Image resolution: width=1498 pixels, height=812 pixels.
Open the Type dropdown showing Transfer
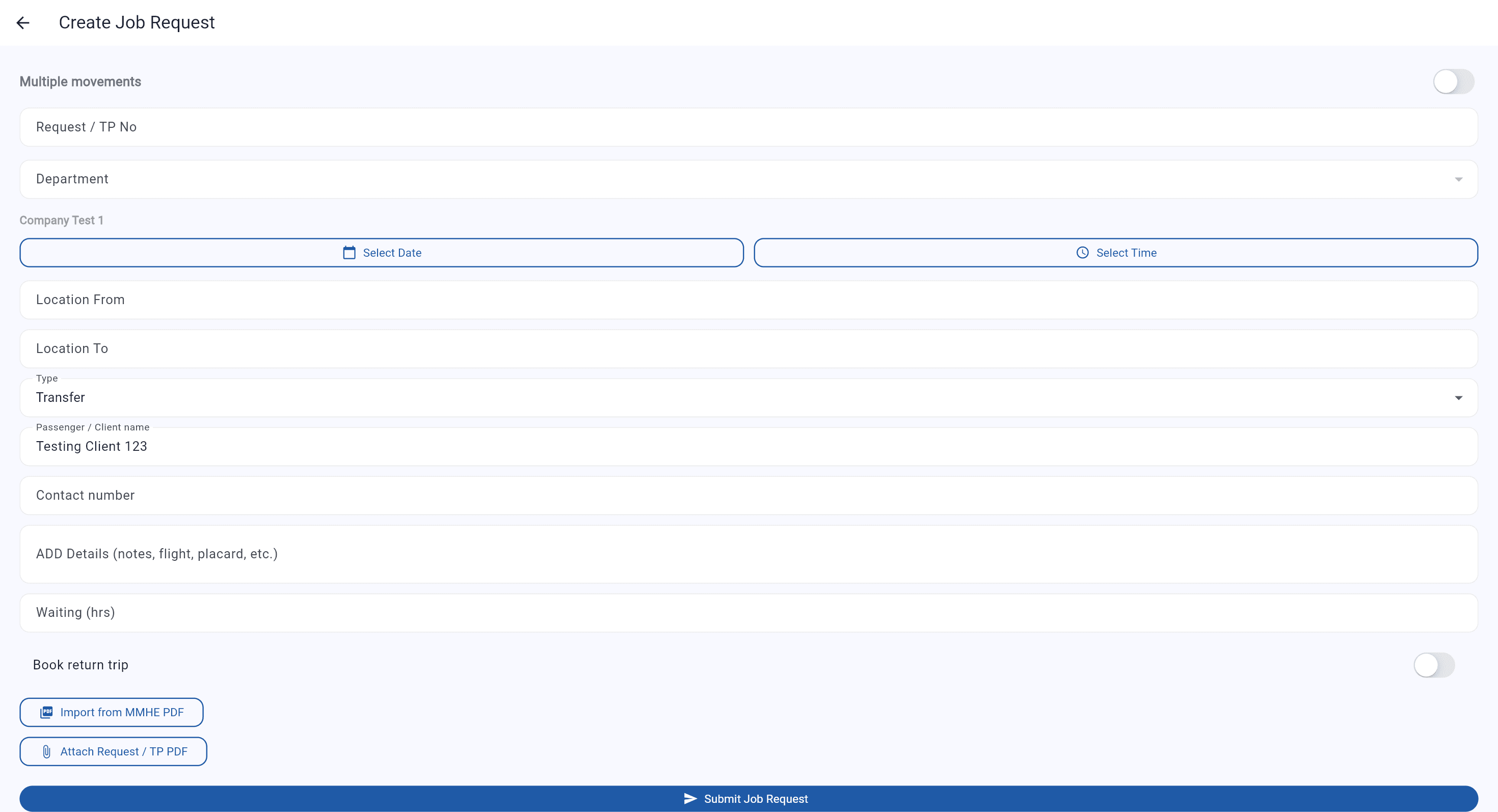pyautogui.click(x=748, y=397)
